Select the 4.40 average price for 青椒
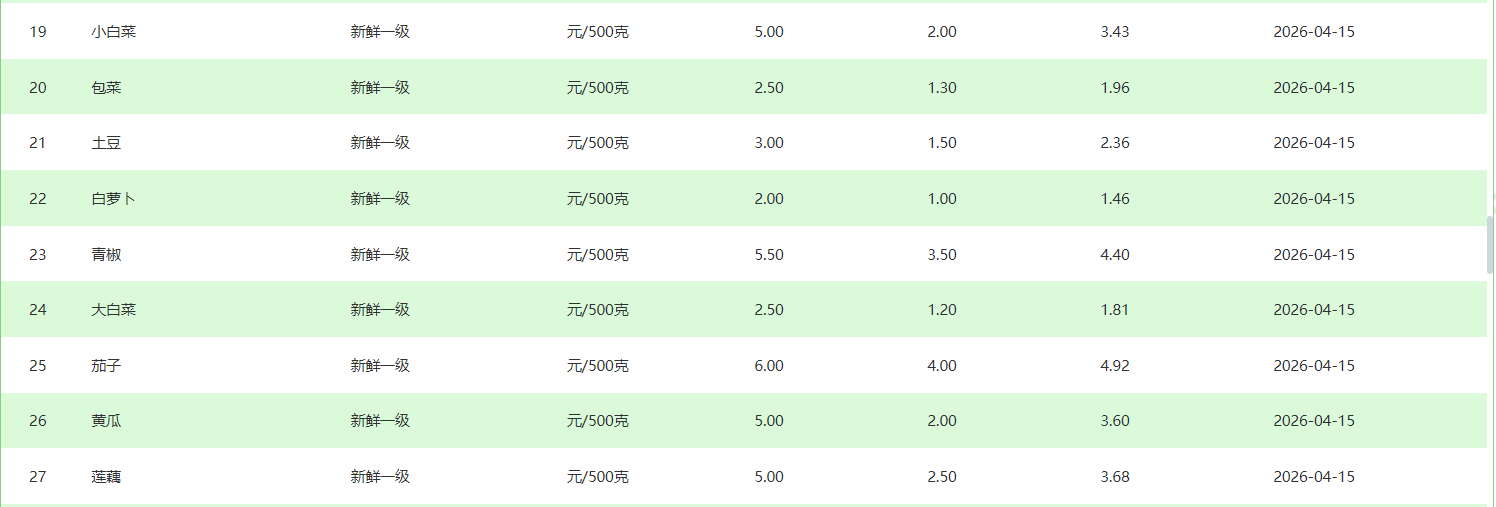This screenshot has width=1496, height=507. 1114,255
